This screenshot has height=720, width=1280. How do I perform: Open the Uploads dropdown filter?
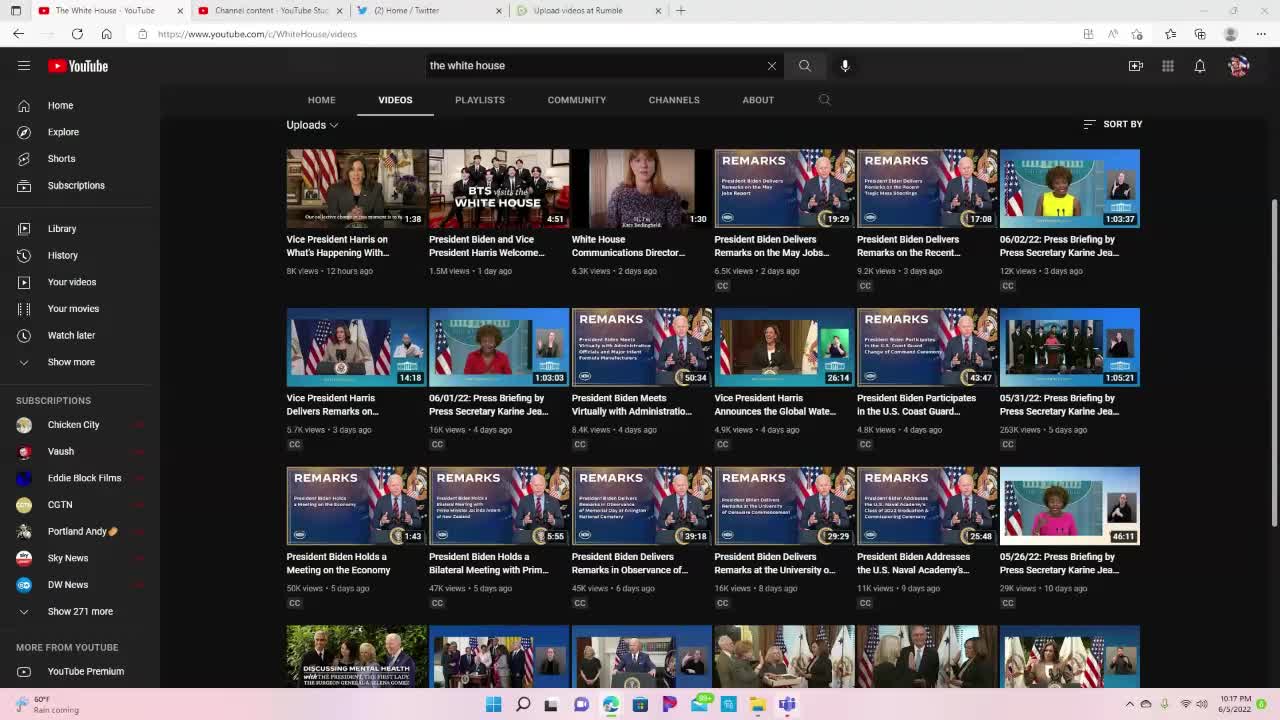click(x=312, y=125)
